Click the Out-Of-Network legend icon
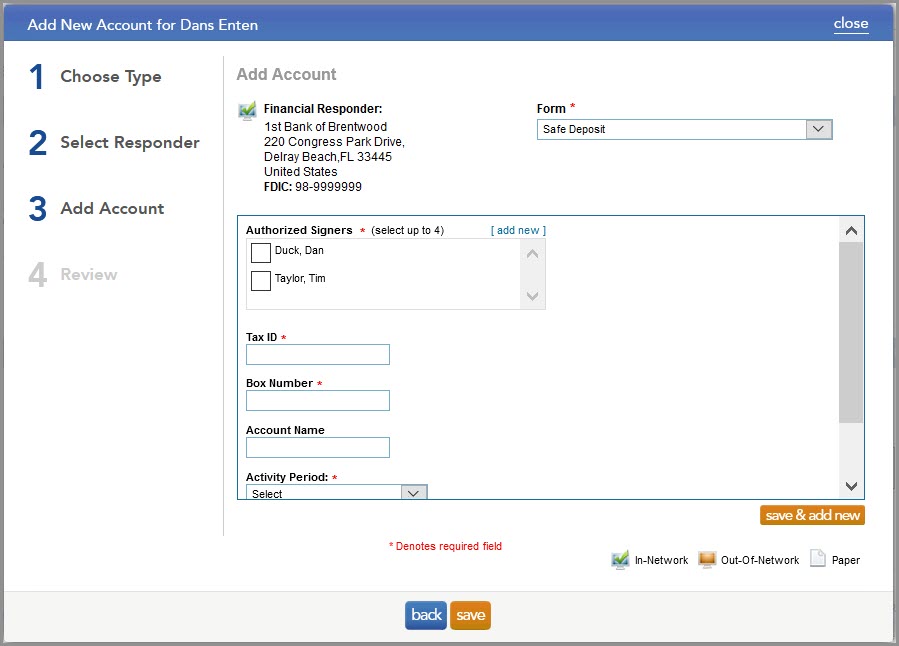The height and width of the screenshot is (646, 899). coord(706,559)
